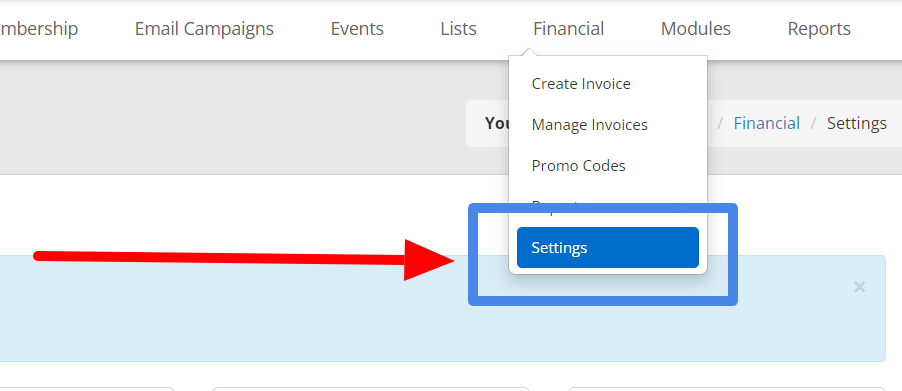
Task: Click the highlighted Settings dropdown entry
Action: 607,247
